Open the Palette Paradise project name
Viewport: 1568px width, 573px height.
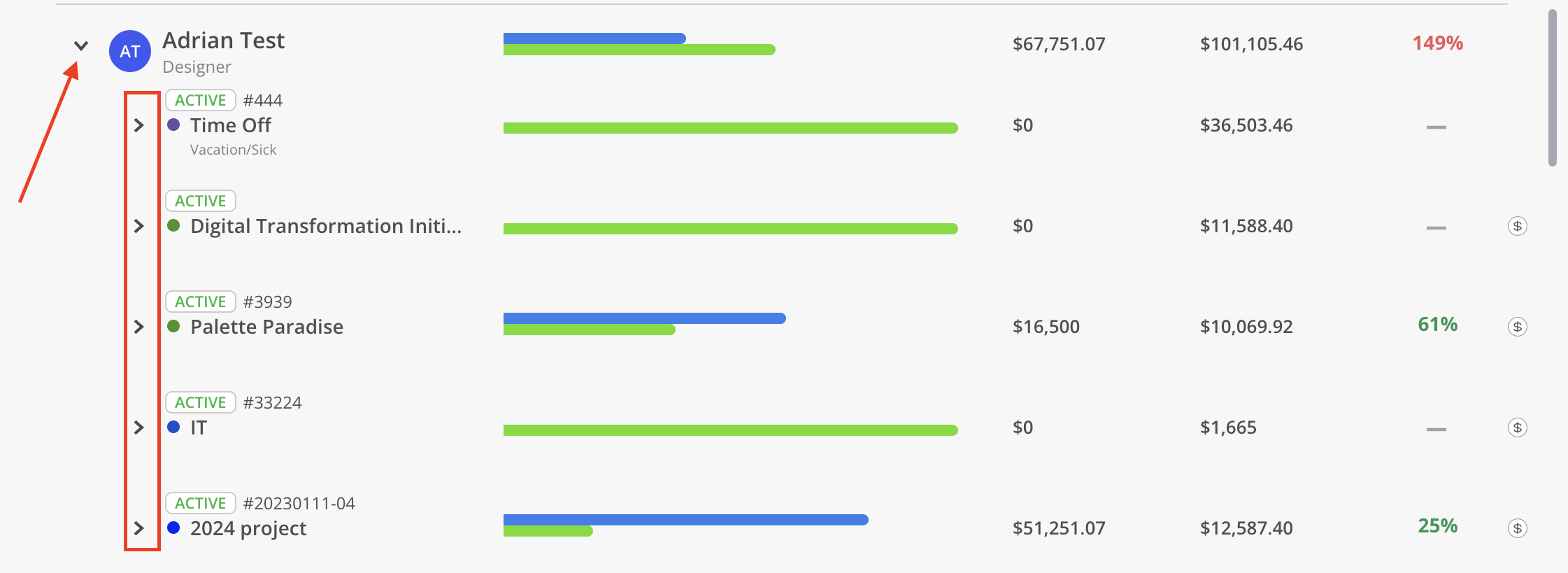266,327
